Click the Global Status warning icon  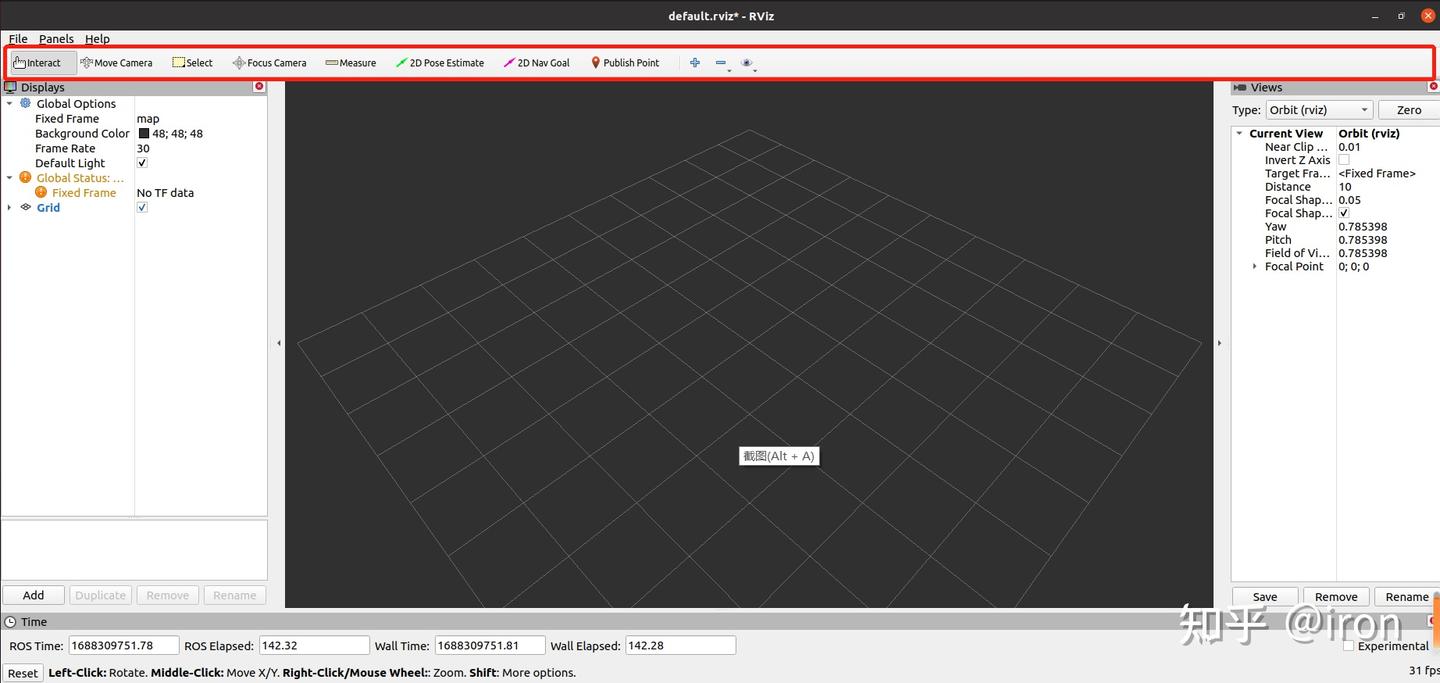coord(26,178)
